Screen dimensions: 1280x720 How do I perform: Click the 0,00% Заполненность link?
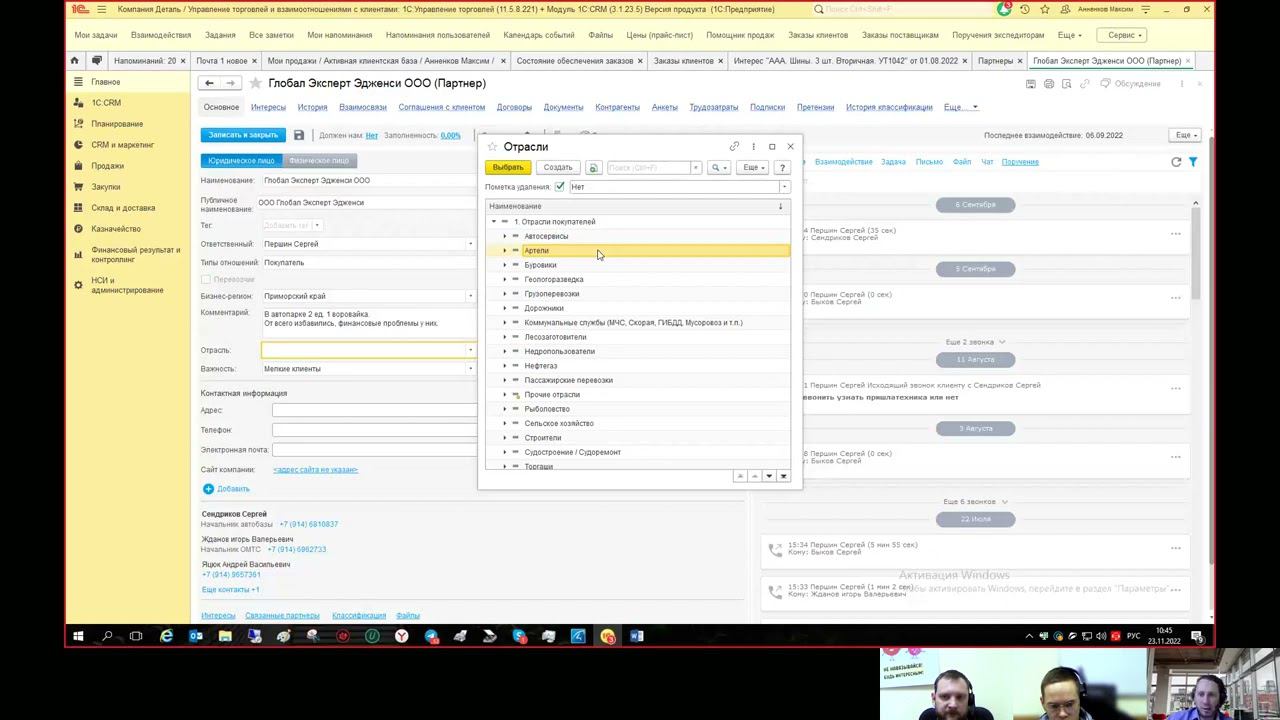pyautogui.click(x=451, y=135)
